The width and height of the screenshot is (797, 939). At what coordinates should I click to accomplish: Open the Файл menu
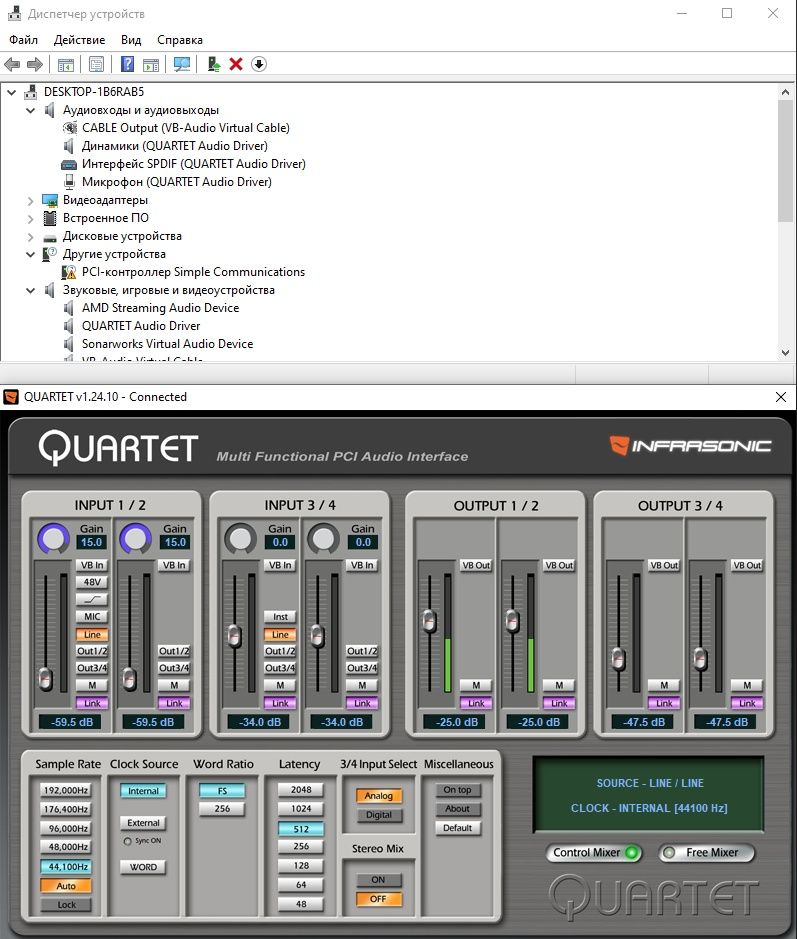point(23,40)
